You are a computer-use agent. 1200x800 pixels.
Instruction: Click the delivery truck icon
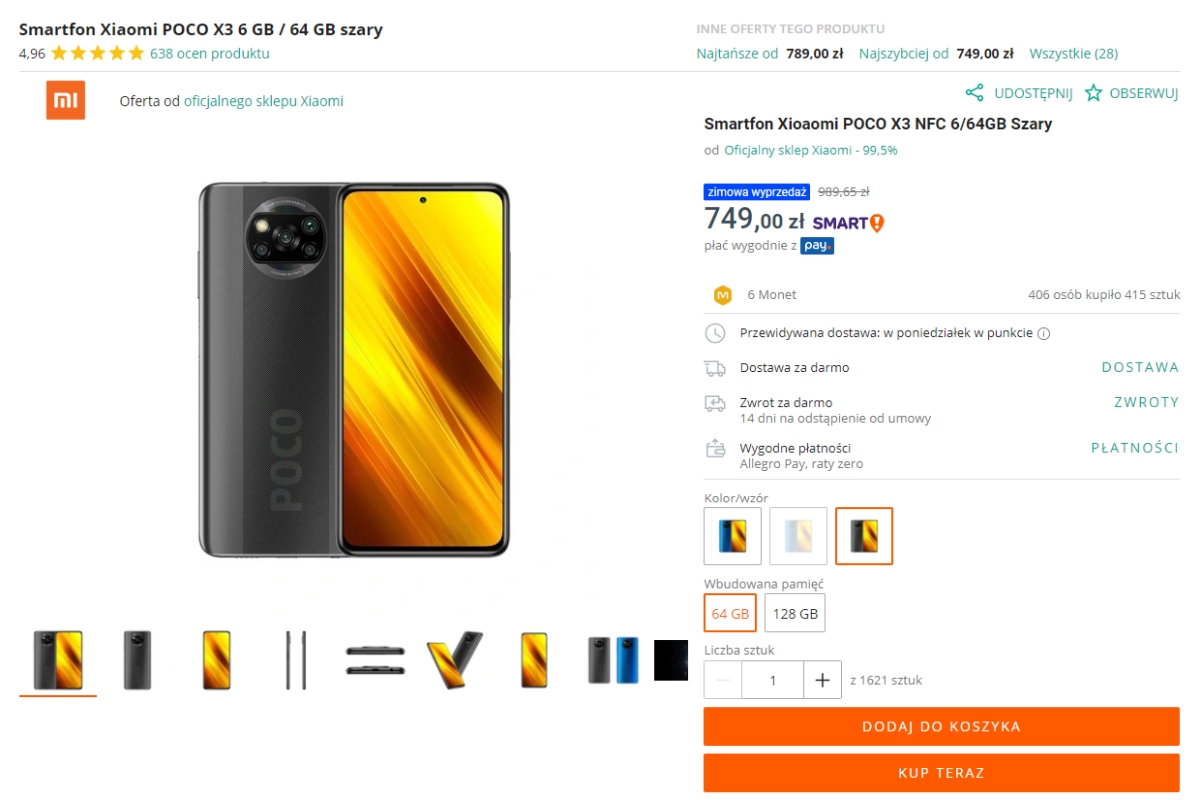(714, 367)
